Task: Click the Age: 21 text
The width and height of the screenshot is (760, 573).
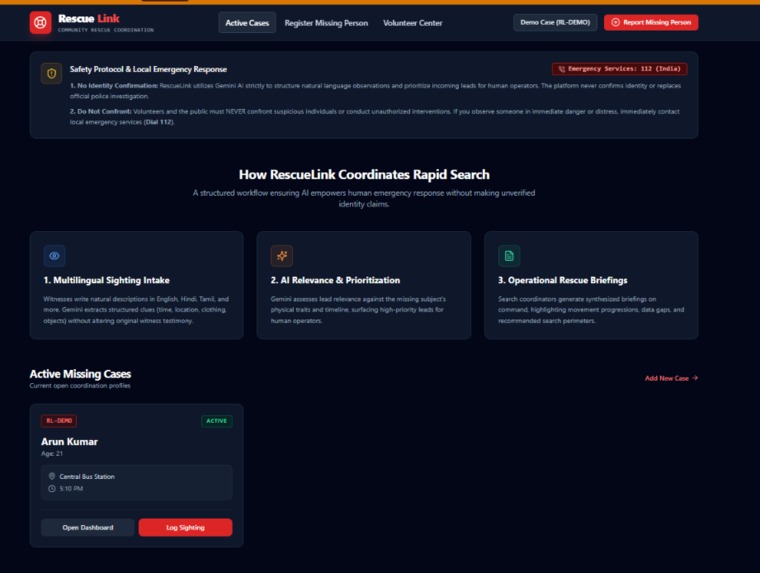Action: (52, 454)
